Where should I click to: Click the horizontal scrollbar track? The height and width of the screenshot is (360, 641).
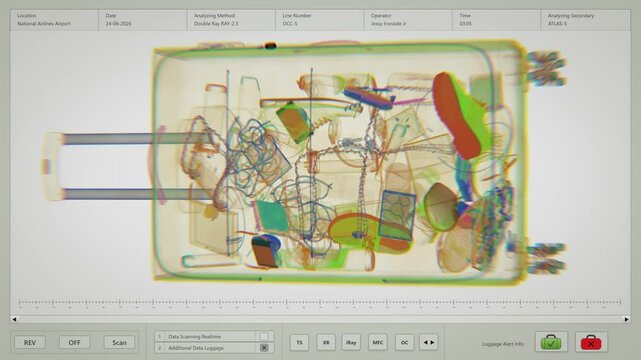coord(320,319)
